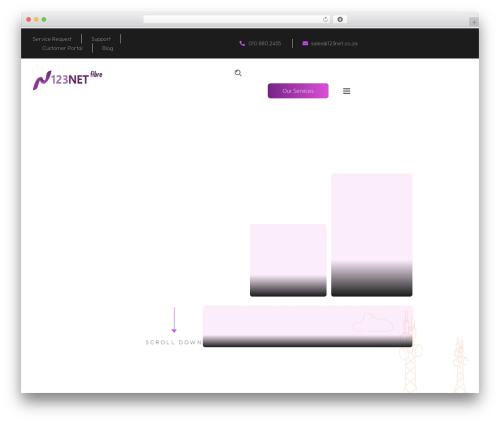This screenshot has height=423, width=500.
Task: Minimize the browser window yellow button
Action: pos(36,19)
